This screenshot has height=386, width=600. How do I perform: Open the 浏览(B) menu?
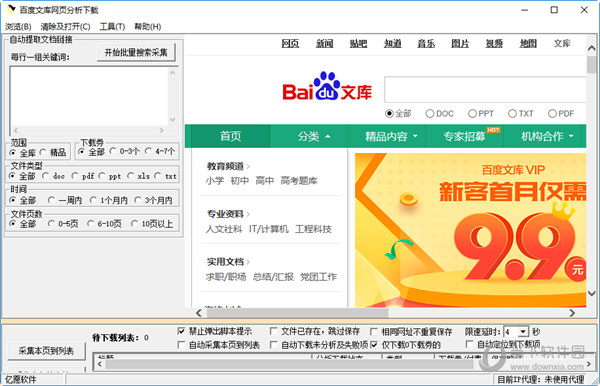(18, 26)
